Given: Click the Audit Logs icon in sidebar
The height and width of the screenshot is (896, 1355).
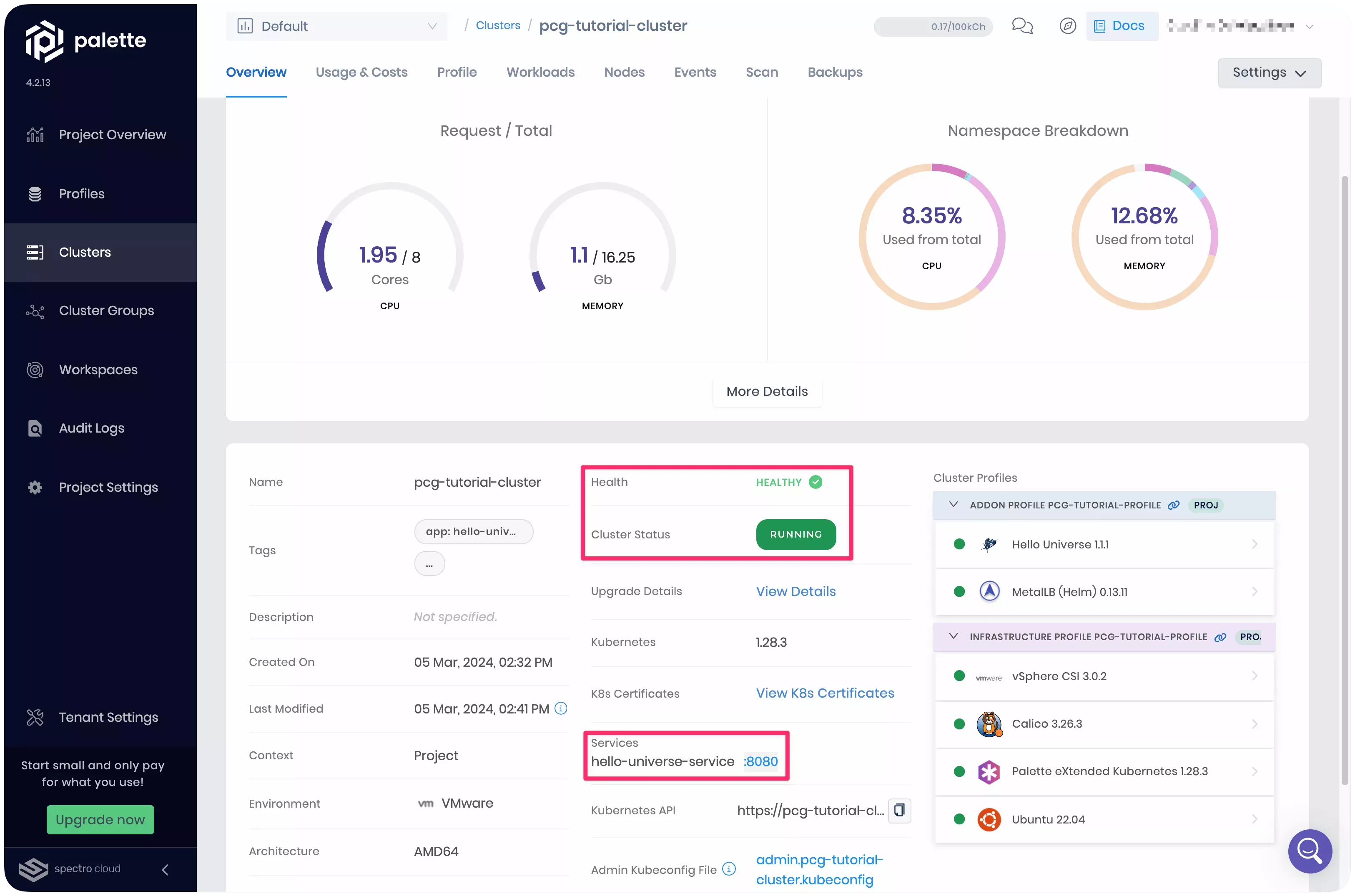Looking at the screenshot, I should (34, 428).
